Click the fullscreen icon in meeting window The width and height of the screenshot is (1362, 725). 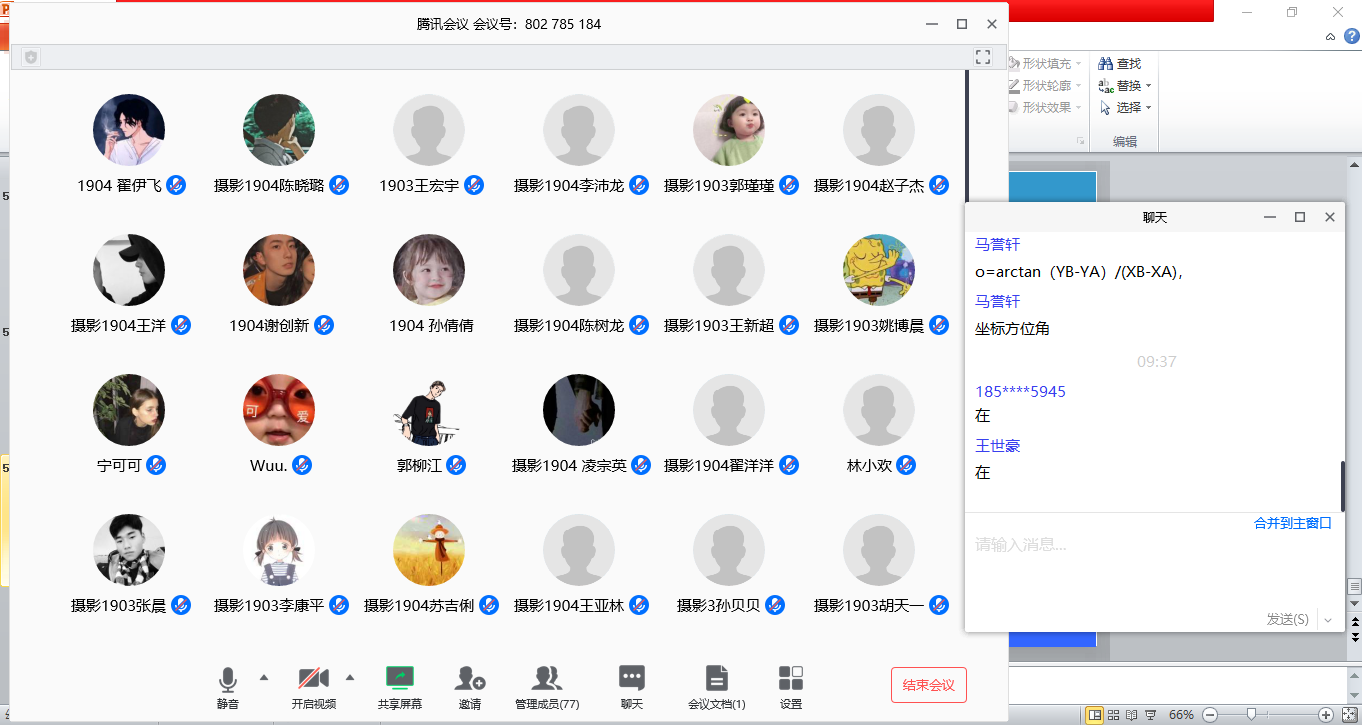coord(982,57)
